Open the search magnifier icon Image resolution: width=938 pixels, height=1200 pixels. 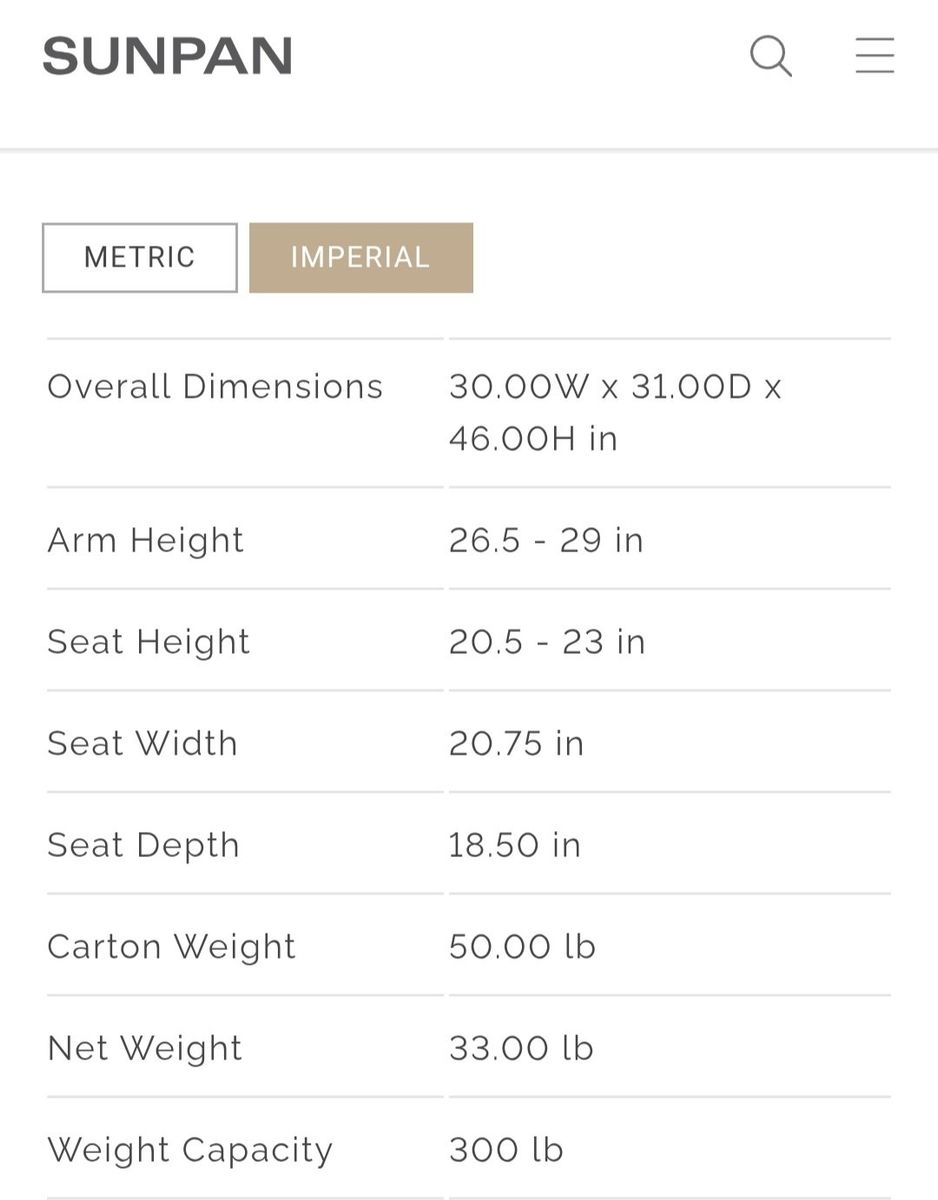pos(771,56)
